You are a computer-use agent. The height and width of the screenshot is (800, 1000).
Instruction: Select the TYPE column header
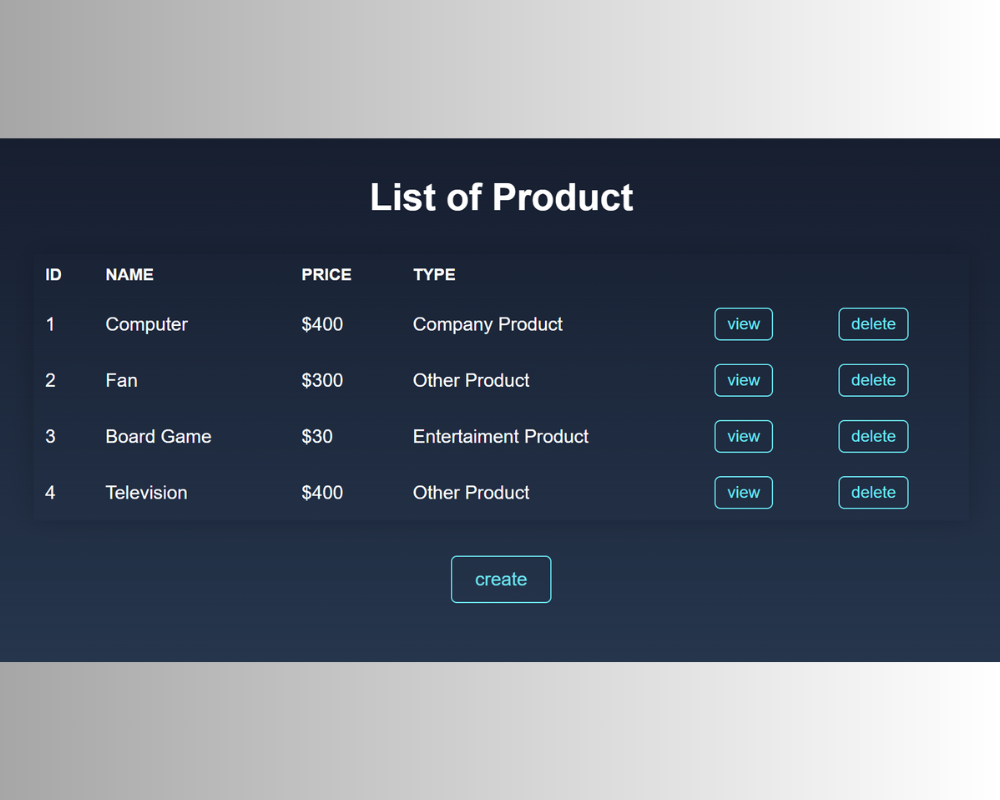pos(434,275)
